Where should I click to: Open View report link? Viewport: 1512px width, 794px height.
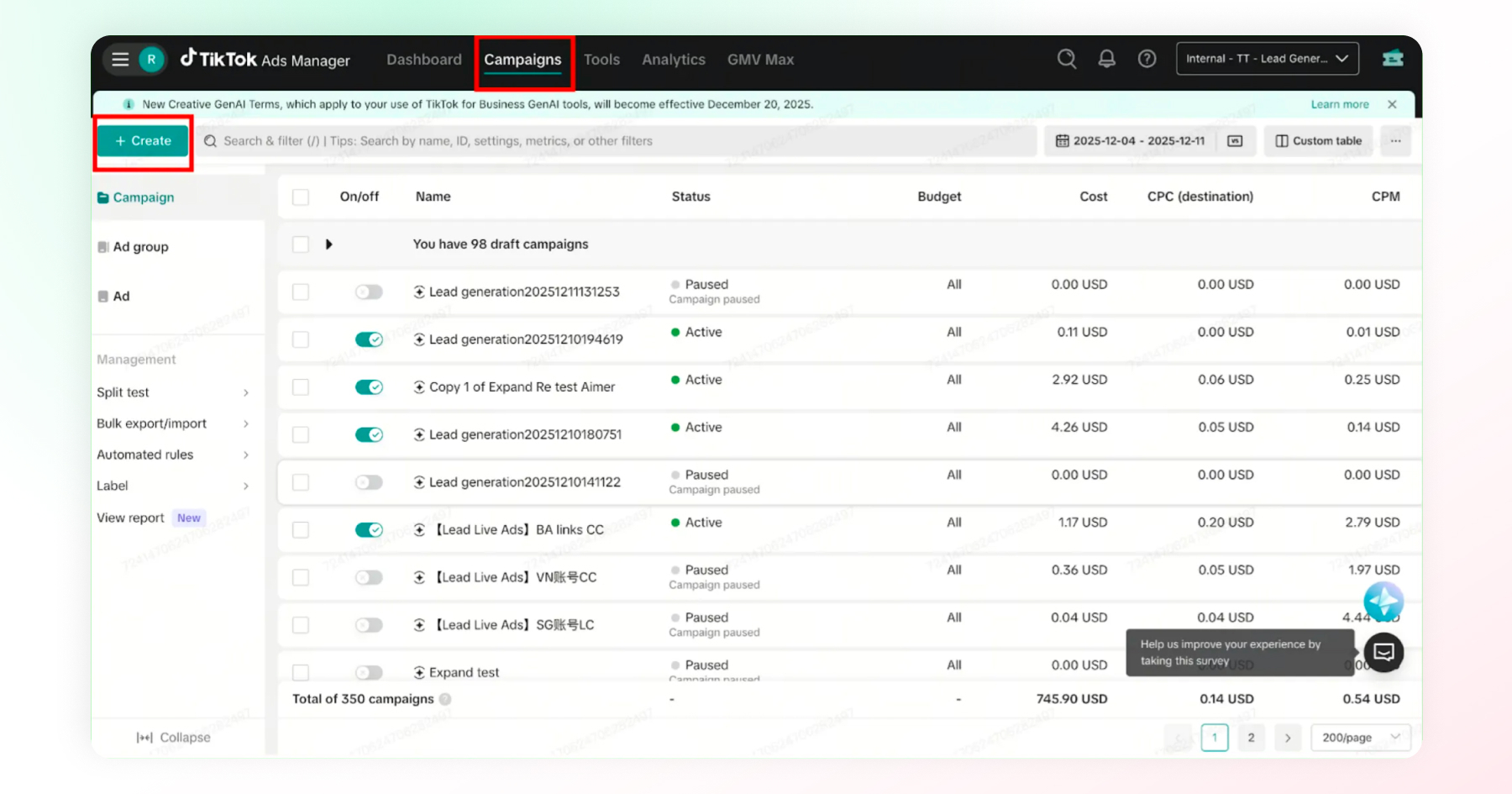pos(130,518)
